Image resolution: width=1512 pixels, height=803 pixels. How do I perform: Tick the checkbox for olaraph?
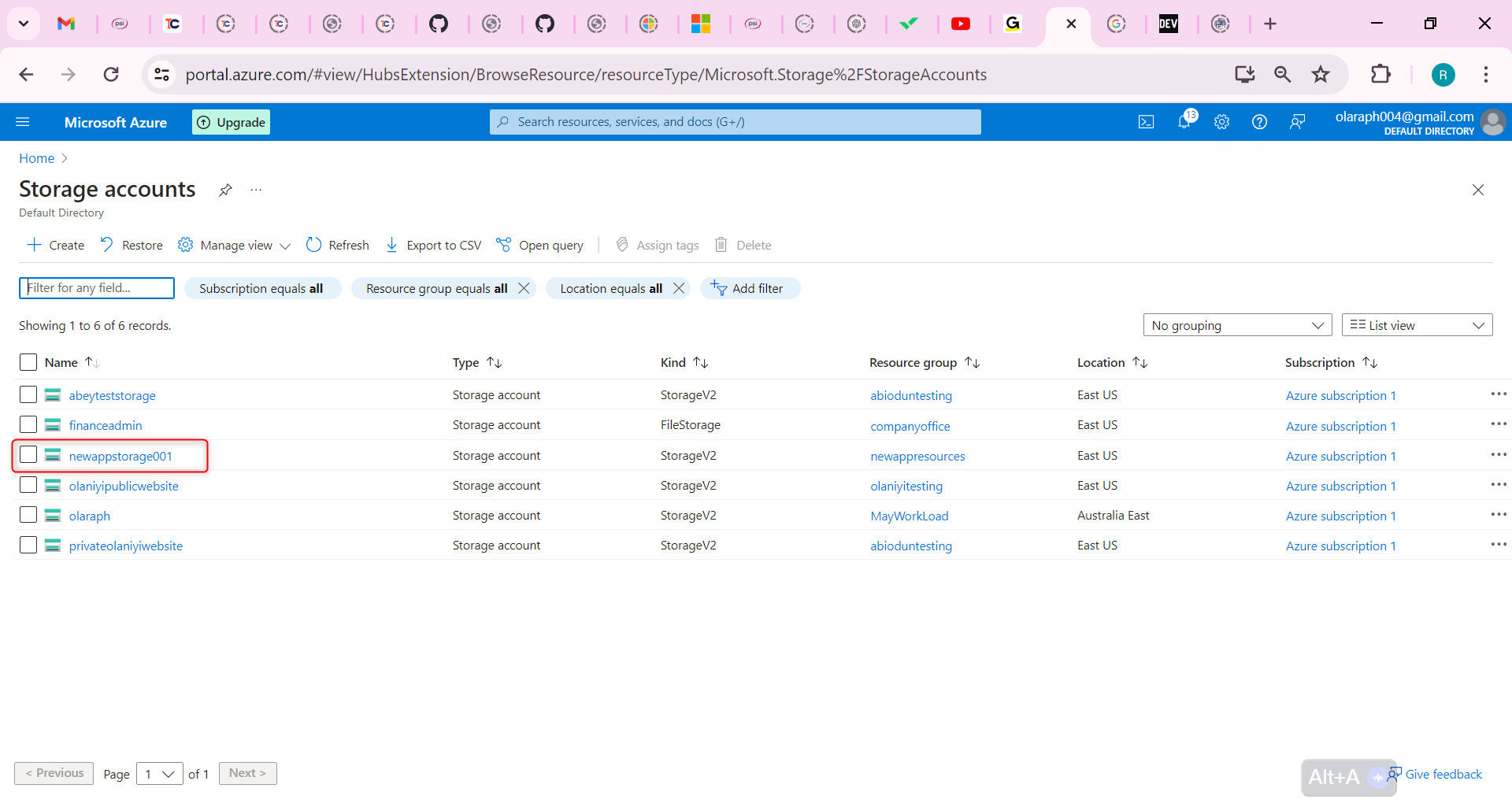pos(28,515)
